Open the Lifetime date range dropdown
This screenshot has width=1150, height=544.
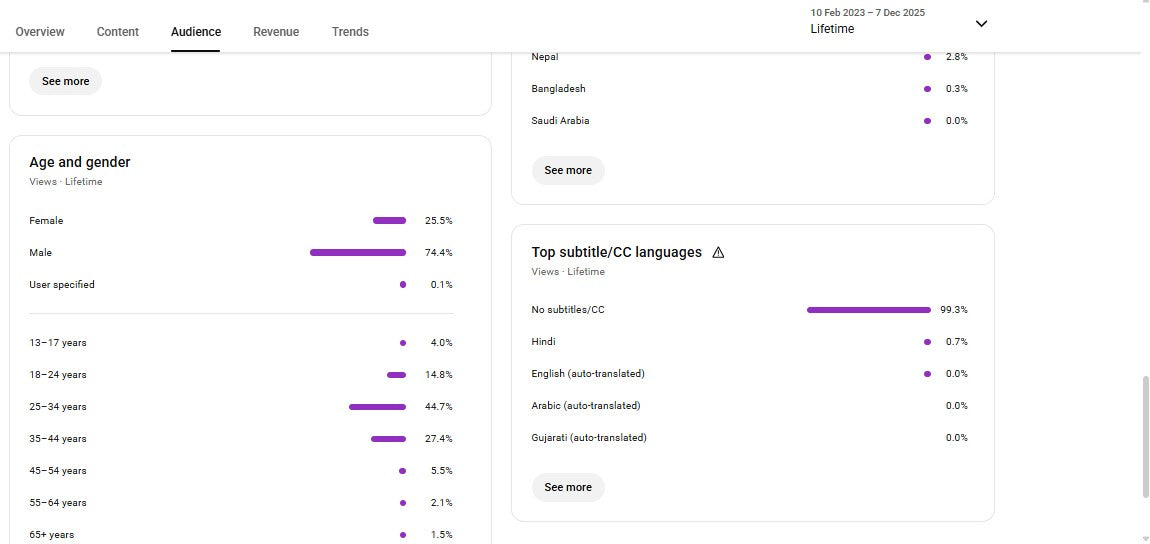click(981, 24)
